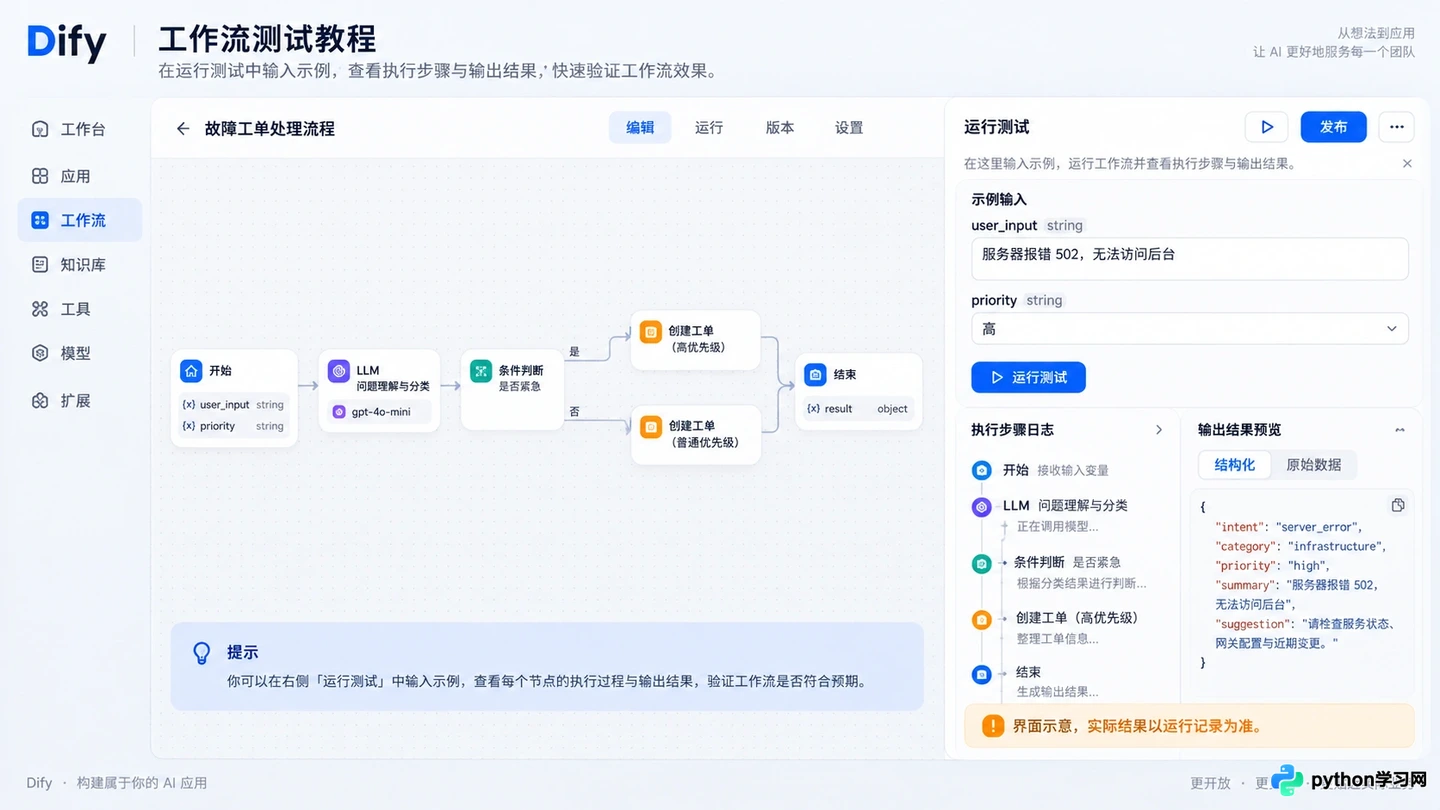Click the gpt-4o-mini model label in the LLM node
Viewport: 1440px width, 810px height.
coord(380,411)
